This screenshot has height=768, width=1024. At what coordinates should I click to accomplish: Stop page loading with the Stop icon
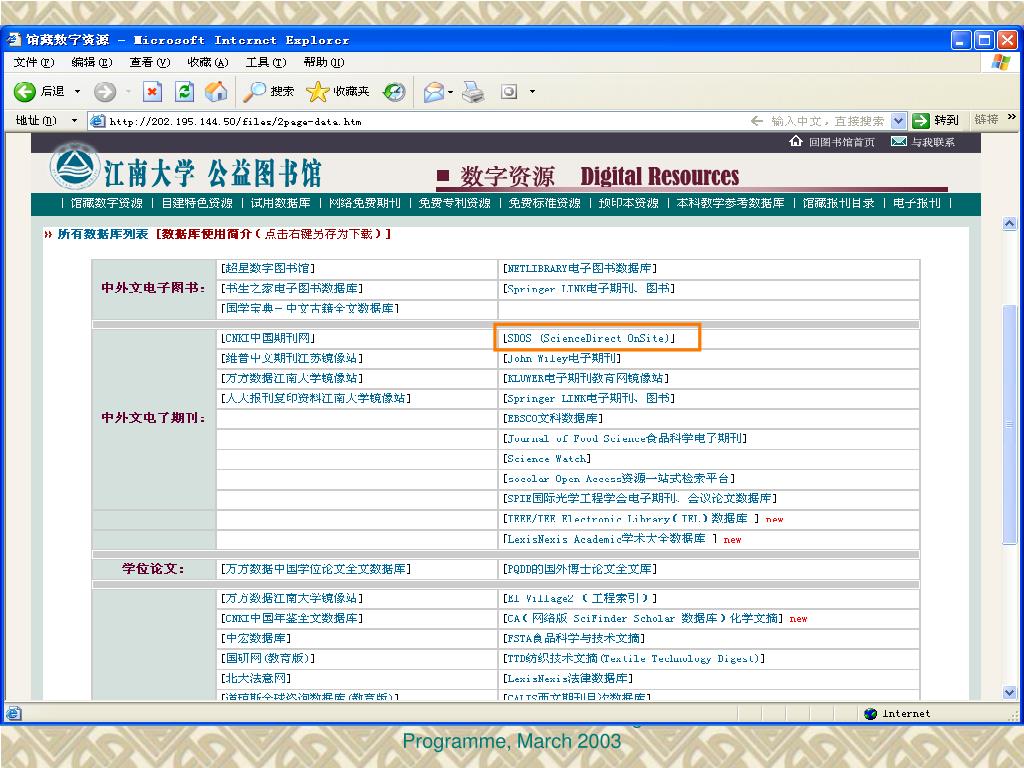click(x=152, y=91)
